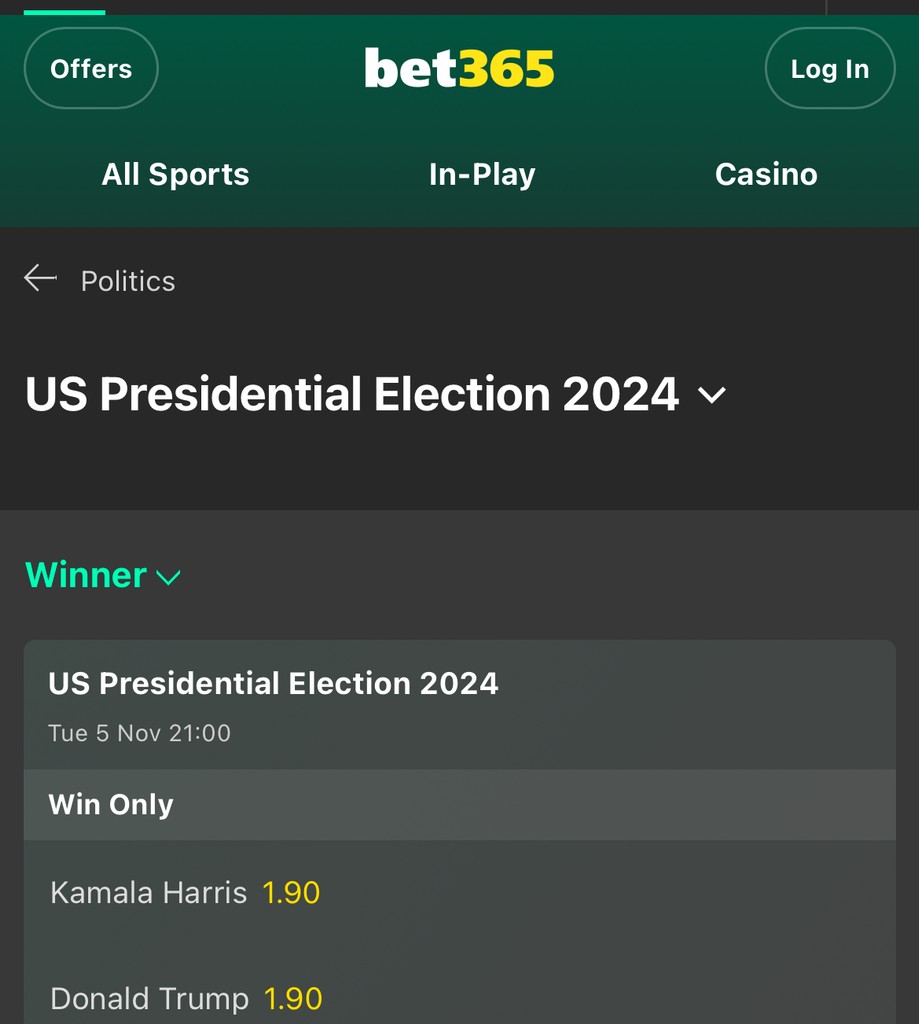Open the Casino tab

tap(766, 175)
